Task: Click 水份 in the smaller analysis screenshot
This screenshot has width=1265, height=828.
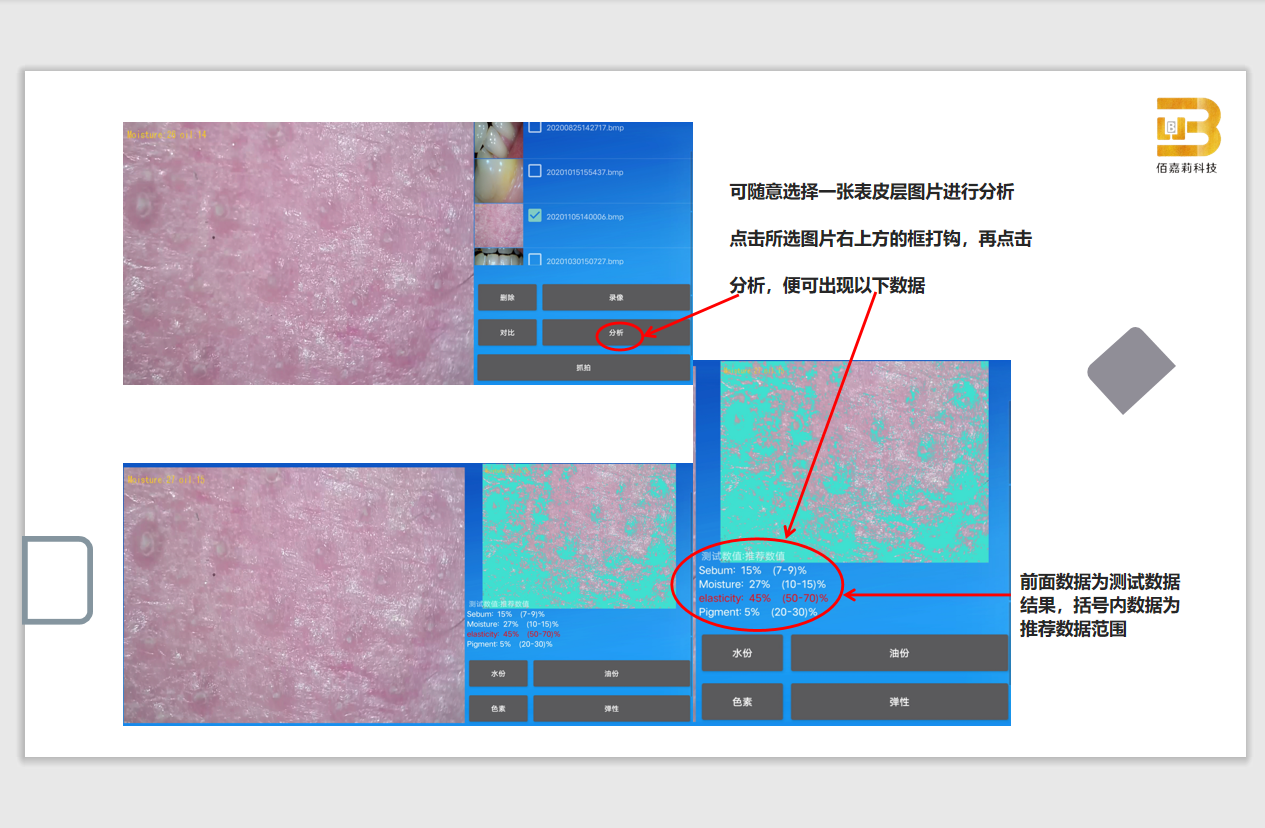Action: click(x=498, y=674)
